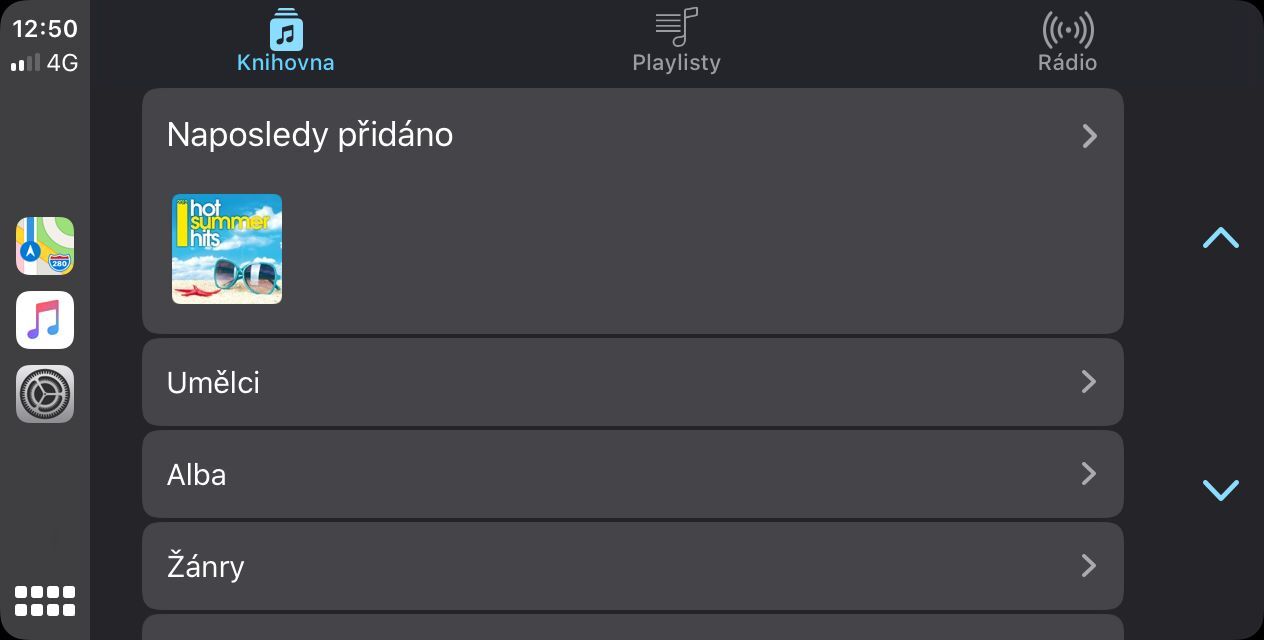The image size is (1264, 640).
Task: Tap the Knihovna library icon
Action: (286, 29)
